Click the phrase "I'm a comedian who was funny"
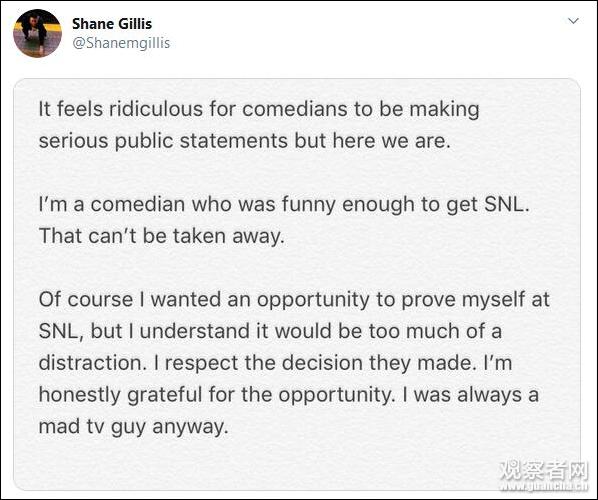Screen dimensions: 598x500 pos(188,204)
